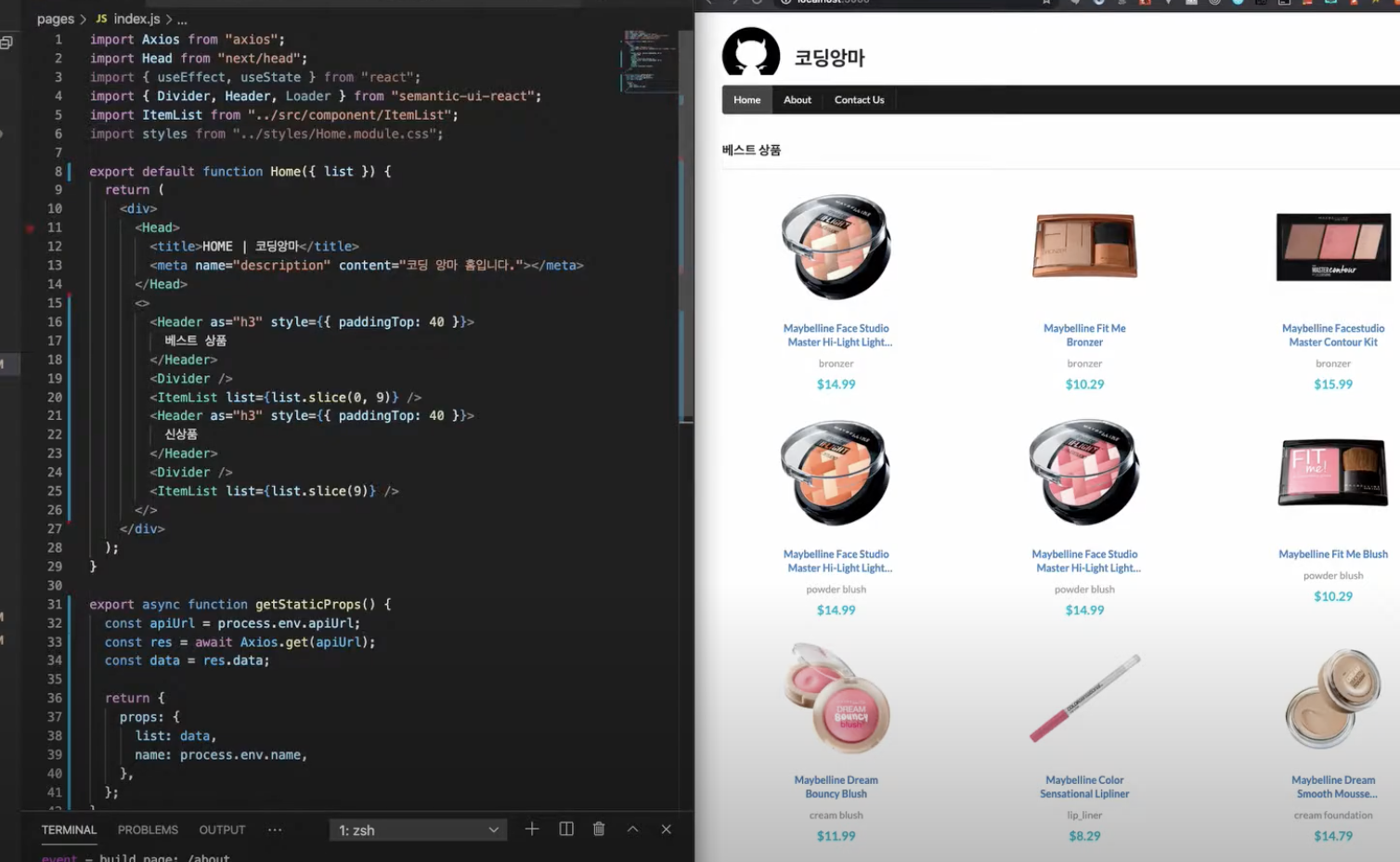Screen dimensions: 1400x862
Task: Remove the breakpoint dot on line 11
Action: tap(30, 228)
